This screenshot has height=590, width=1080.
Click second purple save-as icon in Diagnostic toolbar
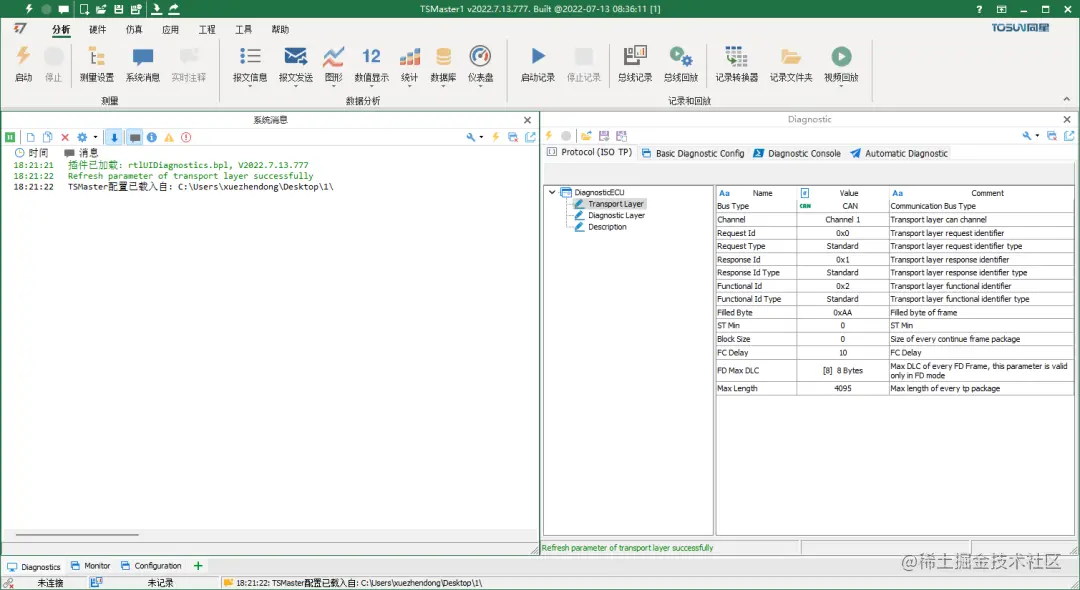point(621,136)
